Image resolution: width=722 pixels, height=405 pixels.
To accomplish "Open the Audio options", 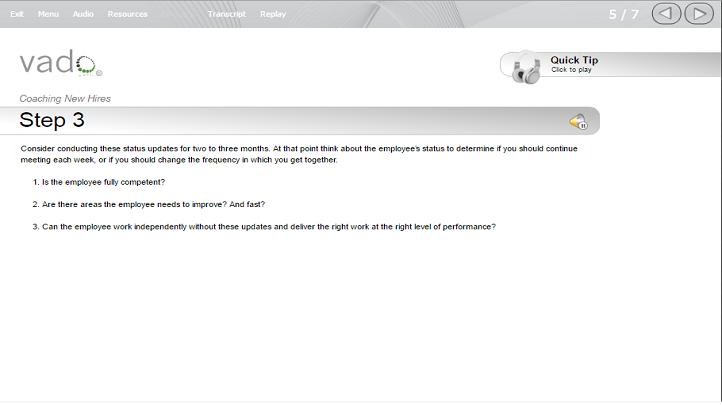I will click(x=83, y=14).
